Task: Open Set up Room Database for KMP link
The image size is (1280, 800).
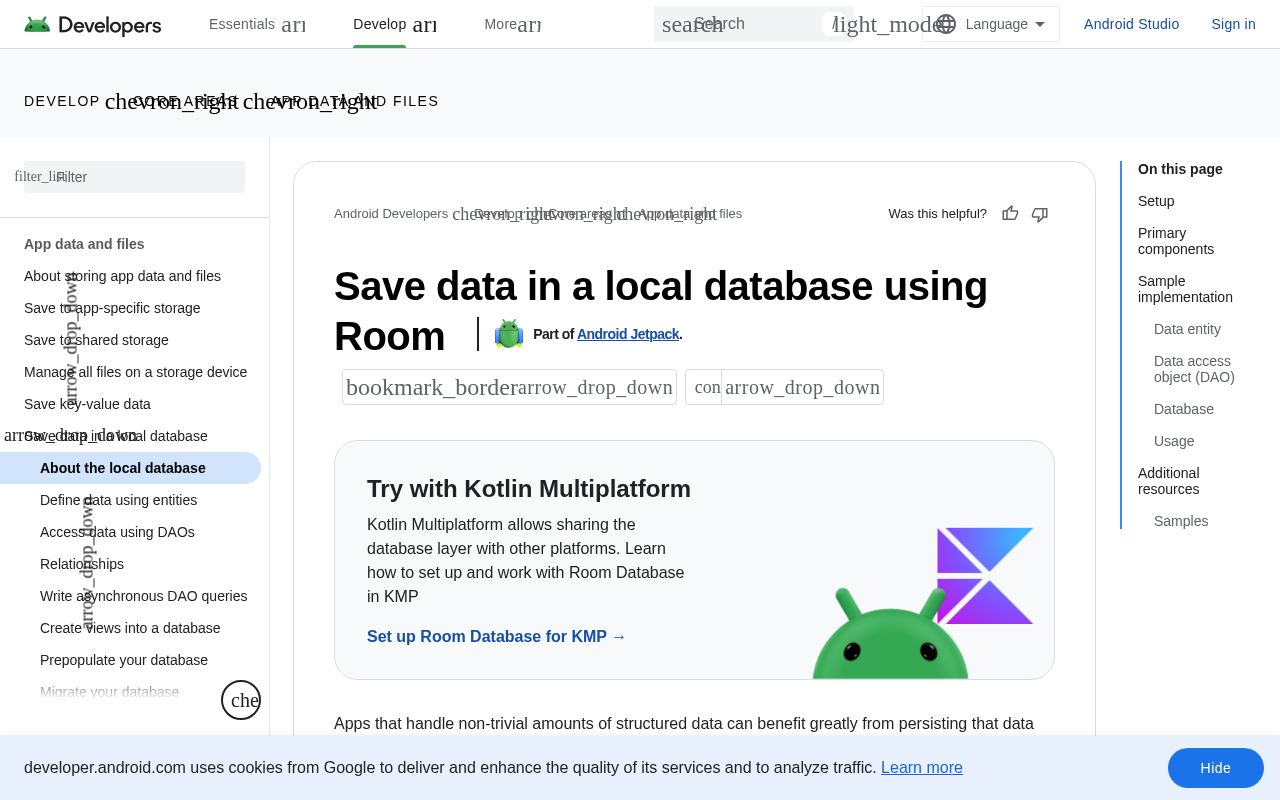Action: pyautogui.click(x=496, y=636)
